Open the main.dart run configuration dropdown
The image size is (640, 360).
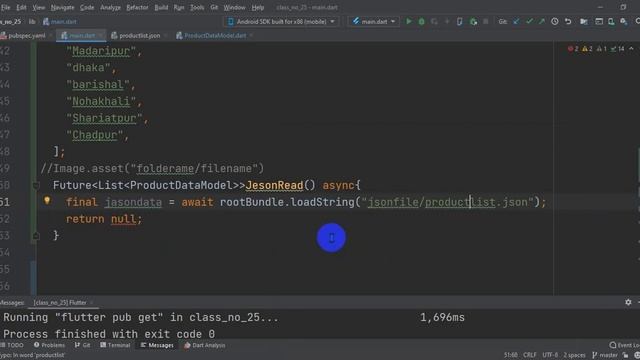tap(374, 21)
